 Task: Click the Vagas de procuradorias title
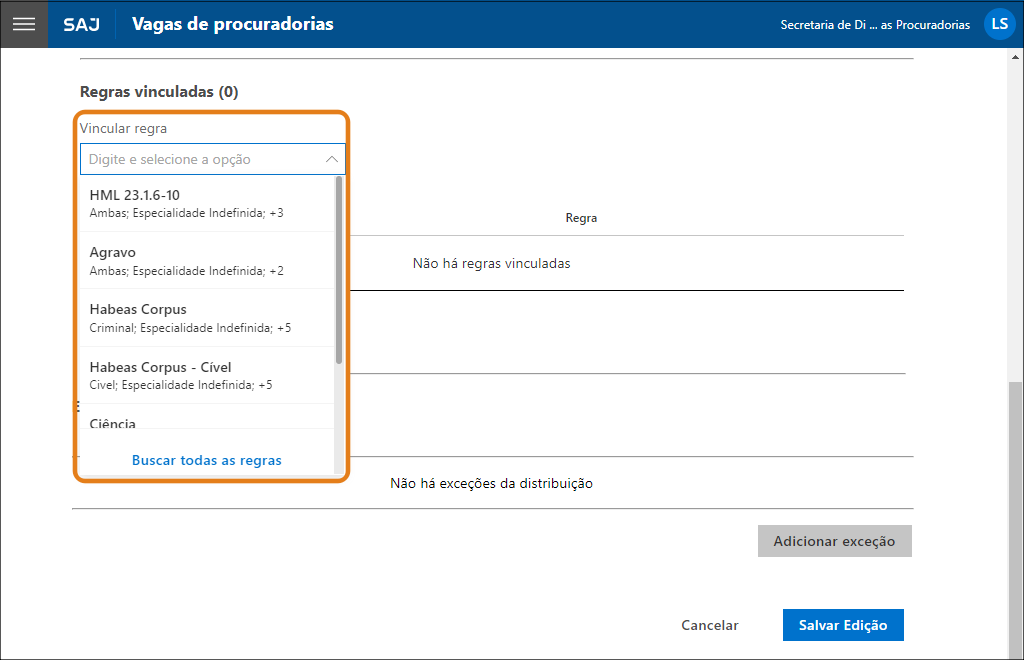click(233, 24)
